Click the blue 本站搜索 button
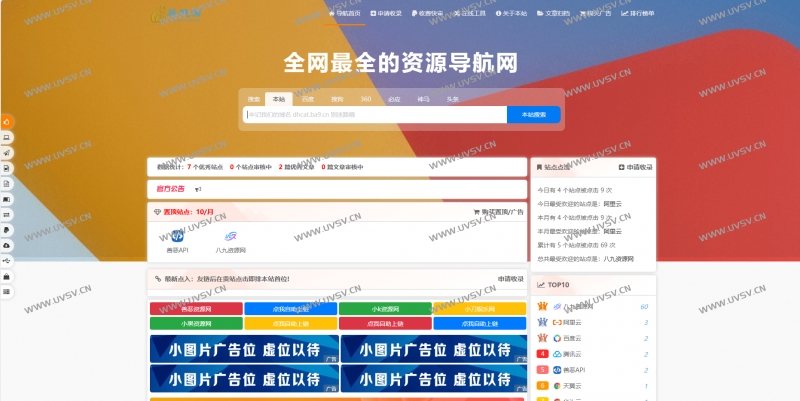Viewport: 800px width, 401px height. point(534,115)
